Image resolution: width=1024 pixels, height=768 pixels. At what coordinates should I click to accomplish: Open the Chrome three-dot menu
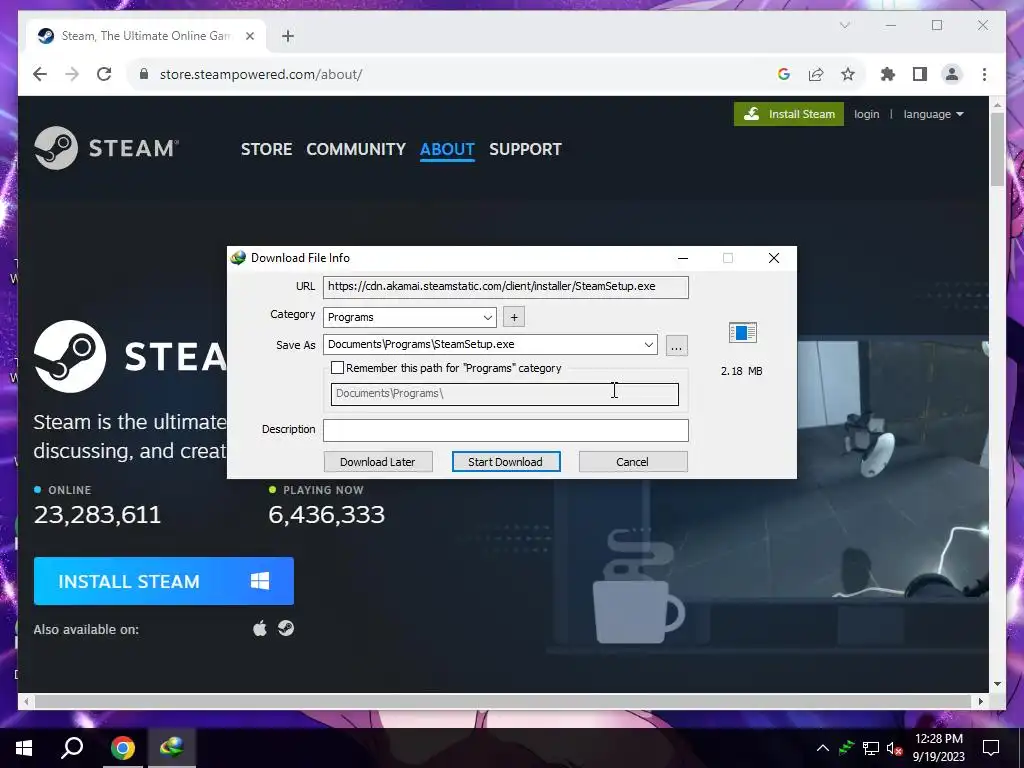984,74
